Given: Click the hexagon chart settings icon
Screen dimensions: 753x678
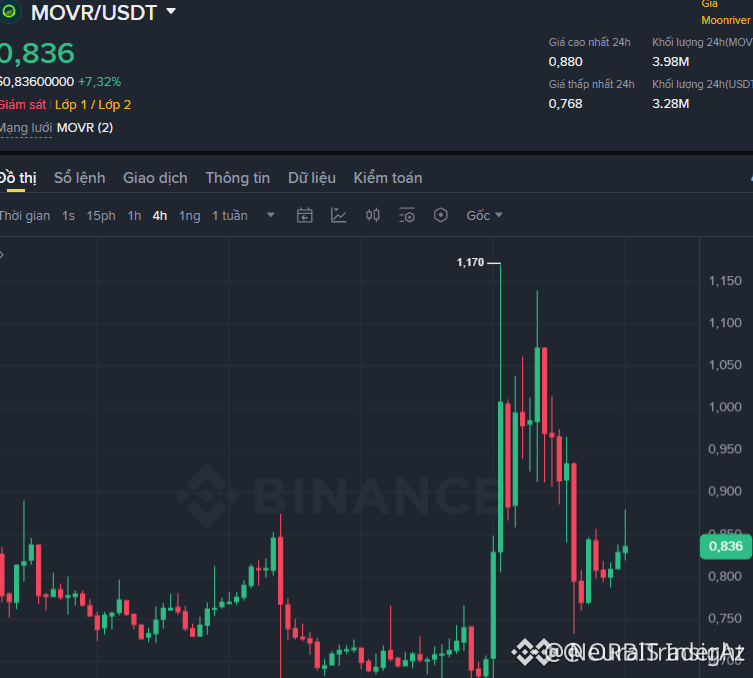Looking at the screenshot, I should 440,215.
